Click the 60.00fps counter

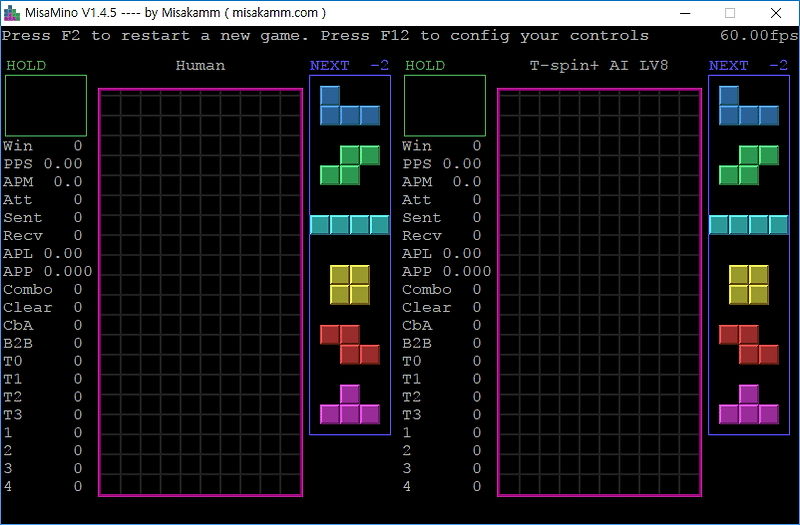click(x=759, y=36)
